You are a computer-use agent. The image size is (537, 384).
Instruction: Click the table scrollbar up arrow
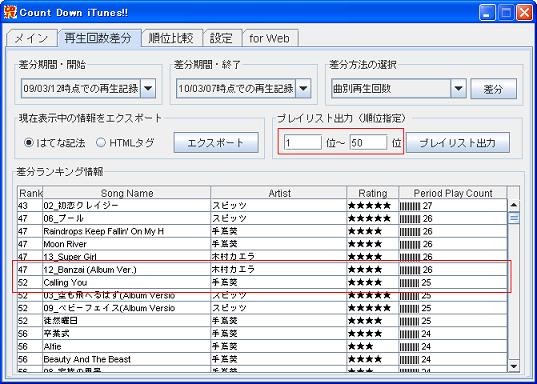point(513,205)
